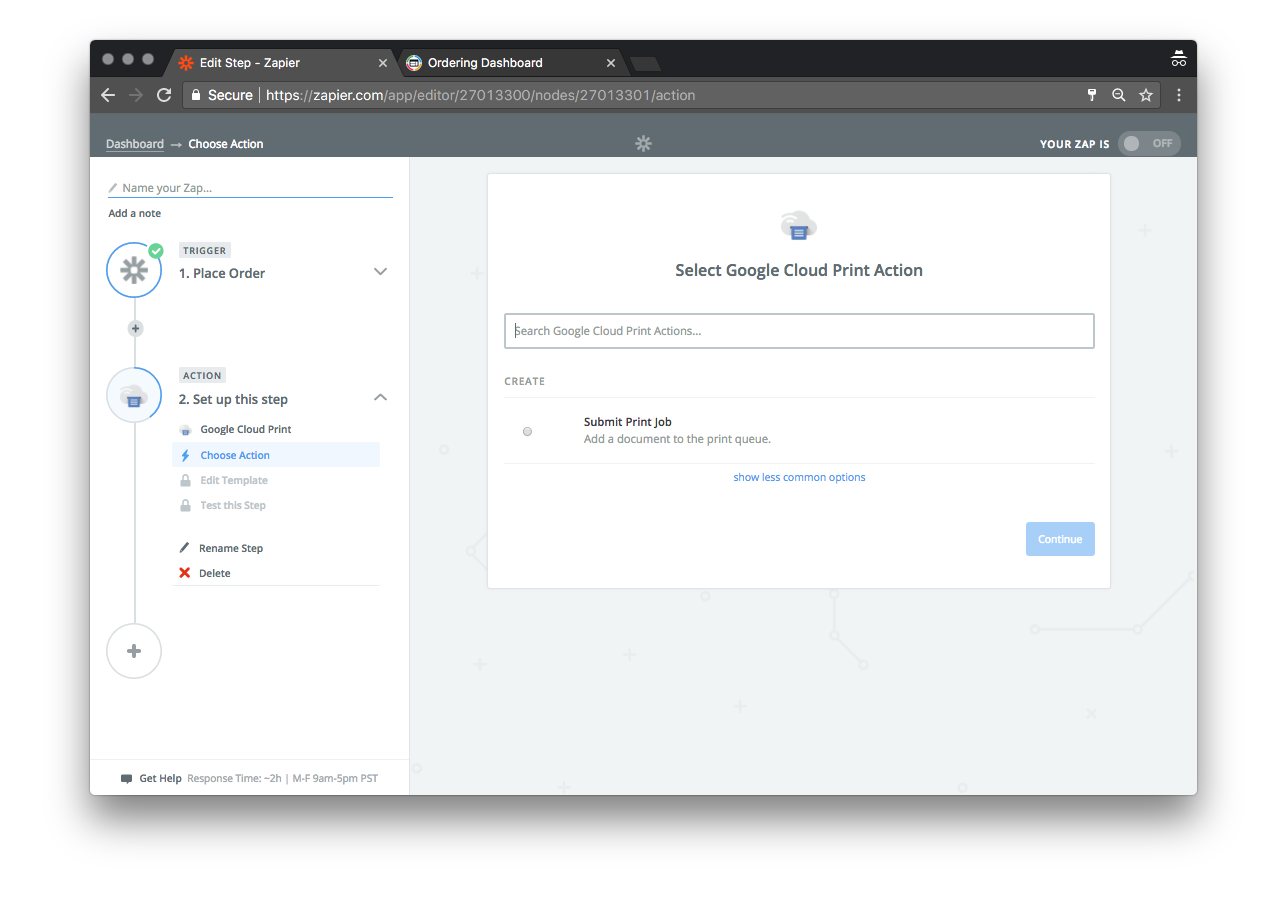Open the Chrome three-dot menu
Viewport: 1270px width, 903px height.
tap(1179, 95)
